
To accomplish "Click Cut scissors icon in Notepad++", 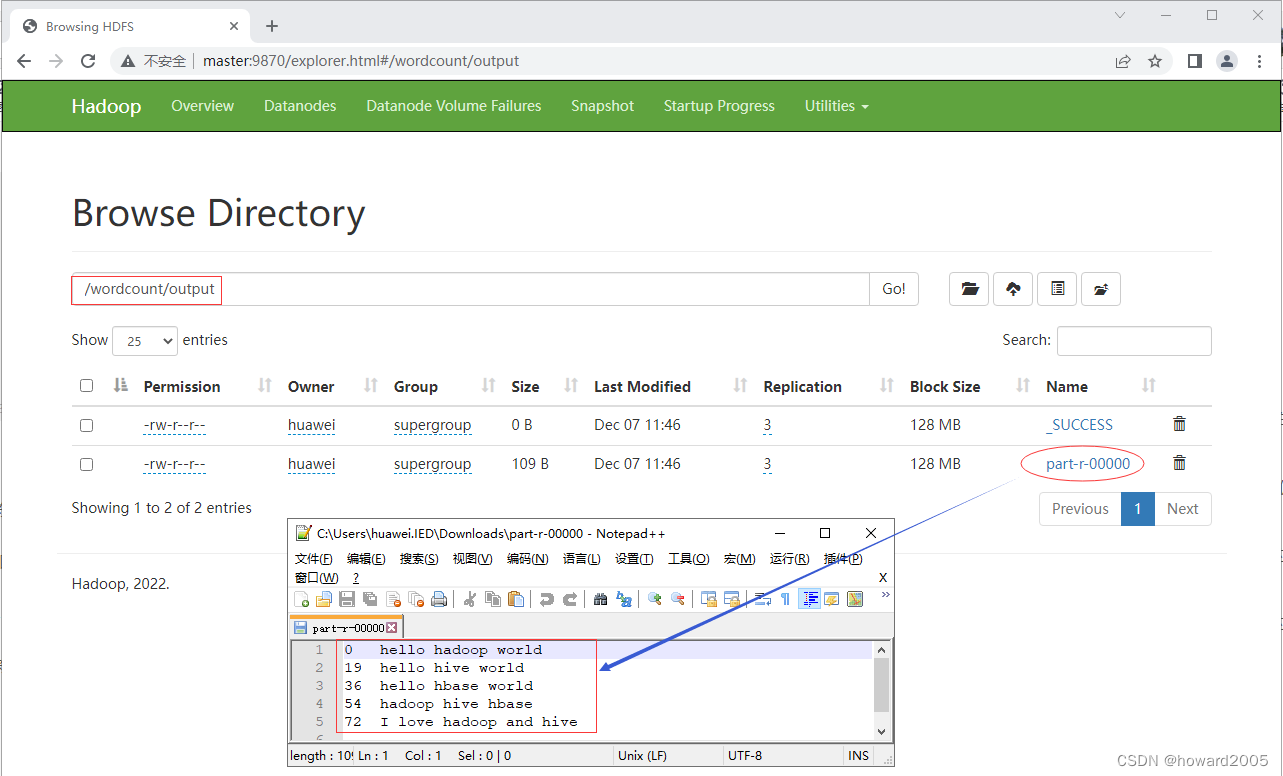I will click(469, 599).
